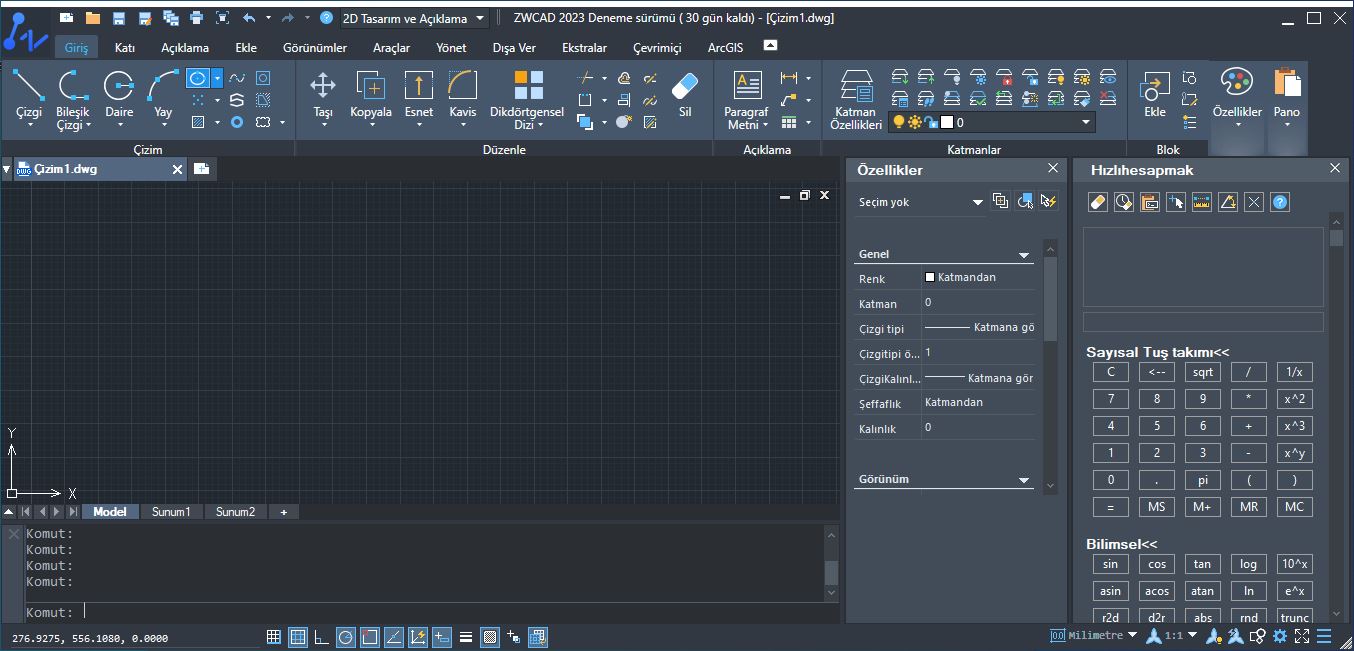The image size is (1354, 651).
Task: Toggle layer lock icon in layer dropdown
Action: point(930,122)
